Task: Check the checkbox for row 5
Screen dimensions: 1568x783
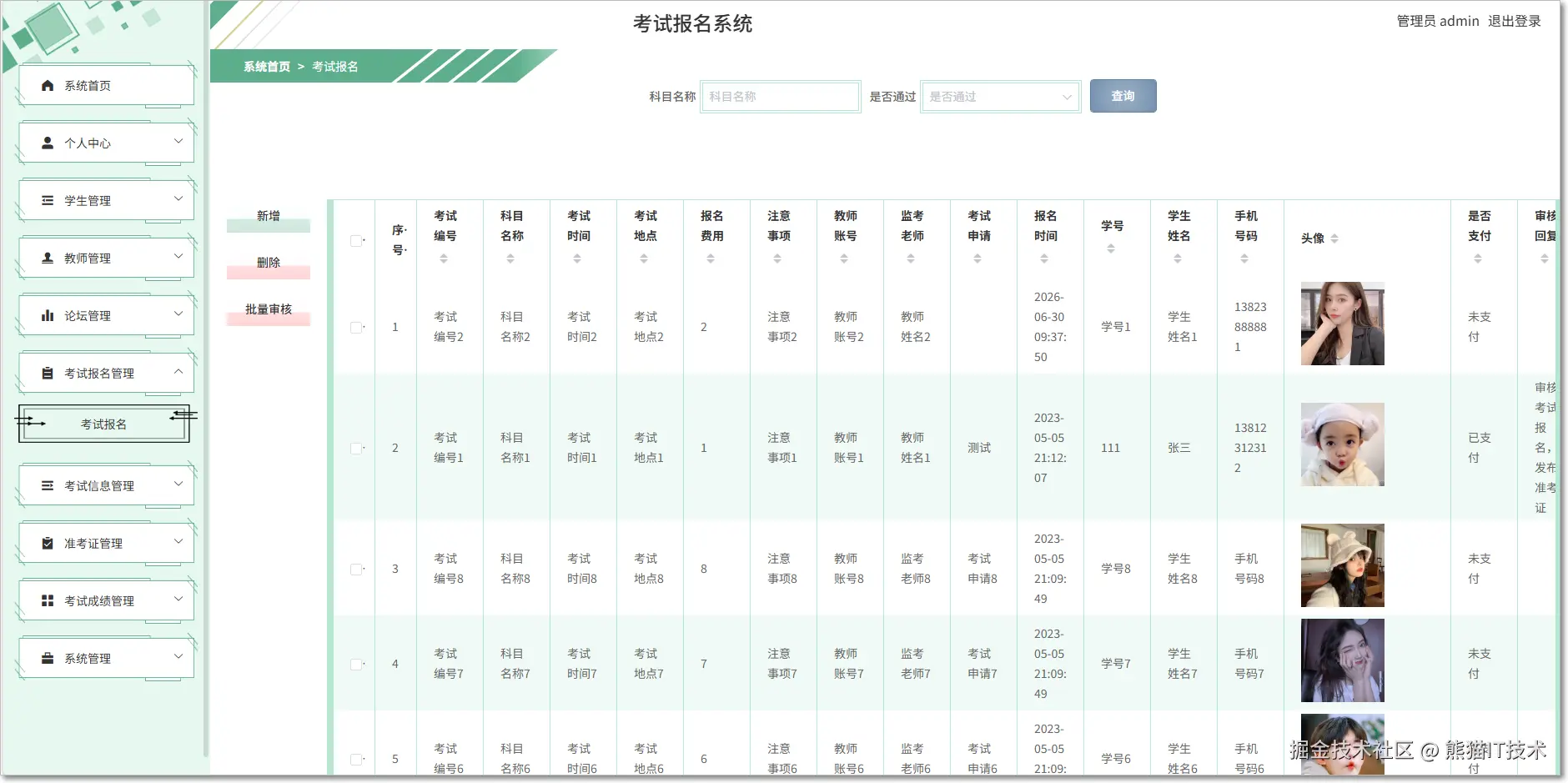Action: 356,760
